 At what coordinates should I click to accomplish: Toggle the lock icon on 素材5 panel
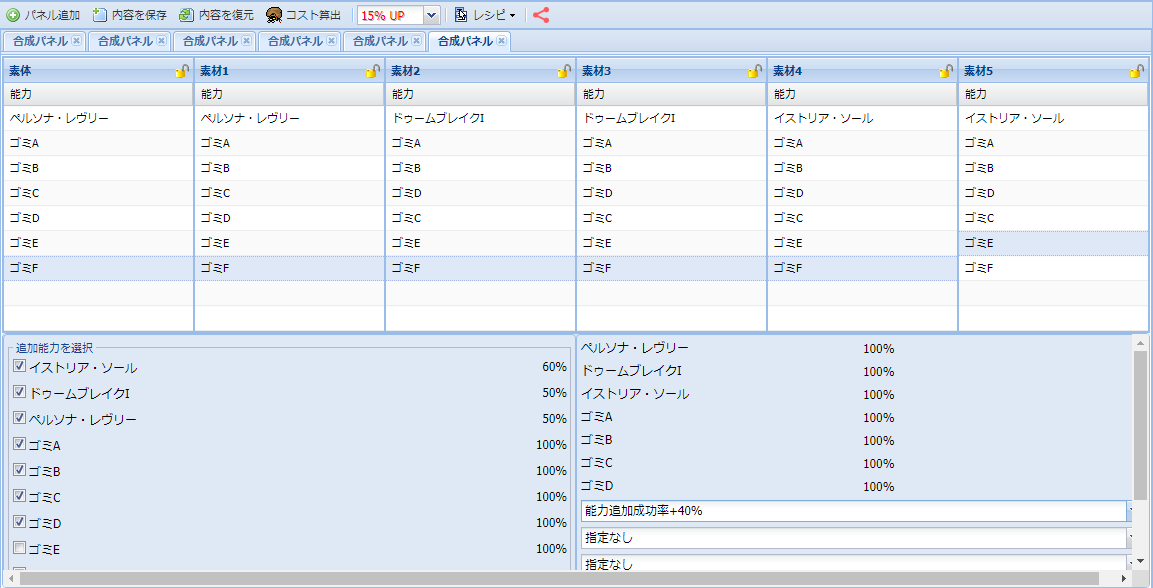(x=1137, y=71)
